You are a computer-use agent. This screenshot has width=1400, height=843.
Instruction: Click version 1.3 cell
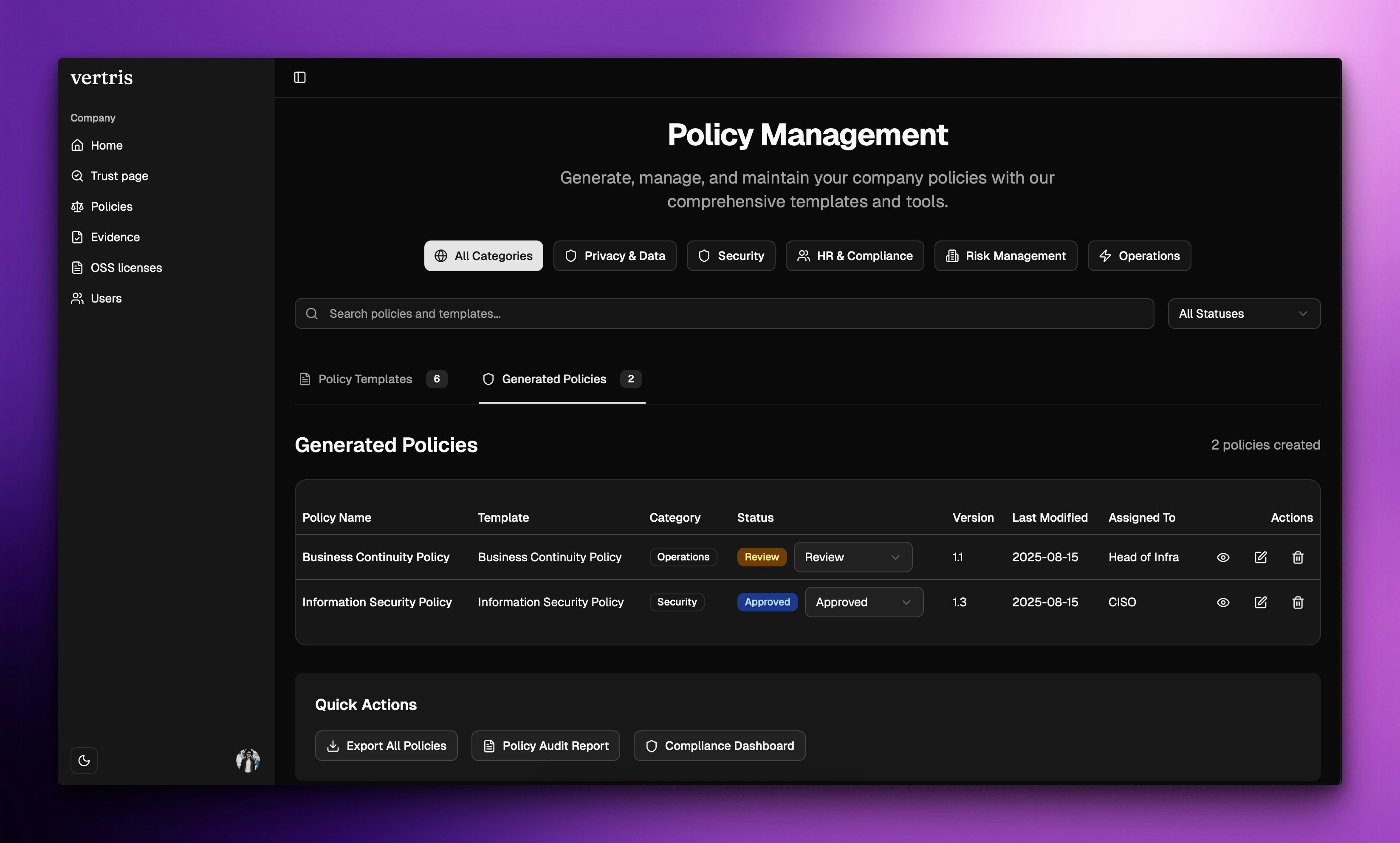click(960, 602)
